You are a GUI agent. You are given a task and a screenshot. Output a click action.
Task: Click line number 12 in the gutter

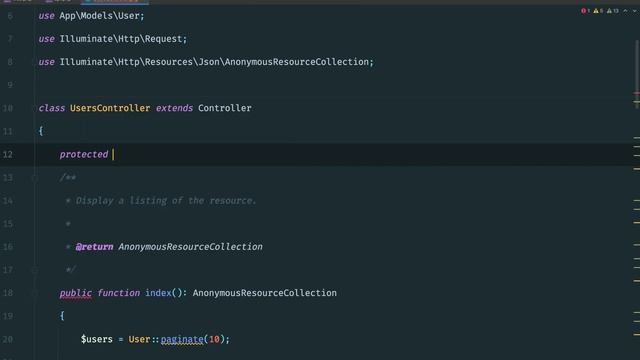click(x=8, y=154)
